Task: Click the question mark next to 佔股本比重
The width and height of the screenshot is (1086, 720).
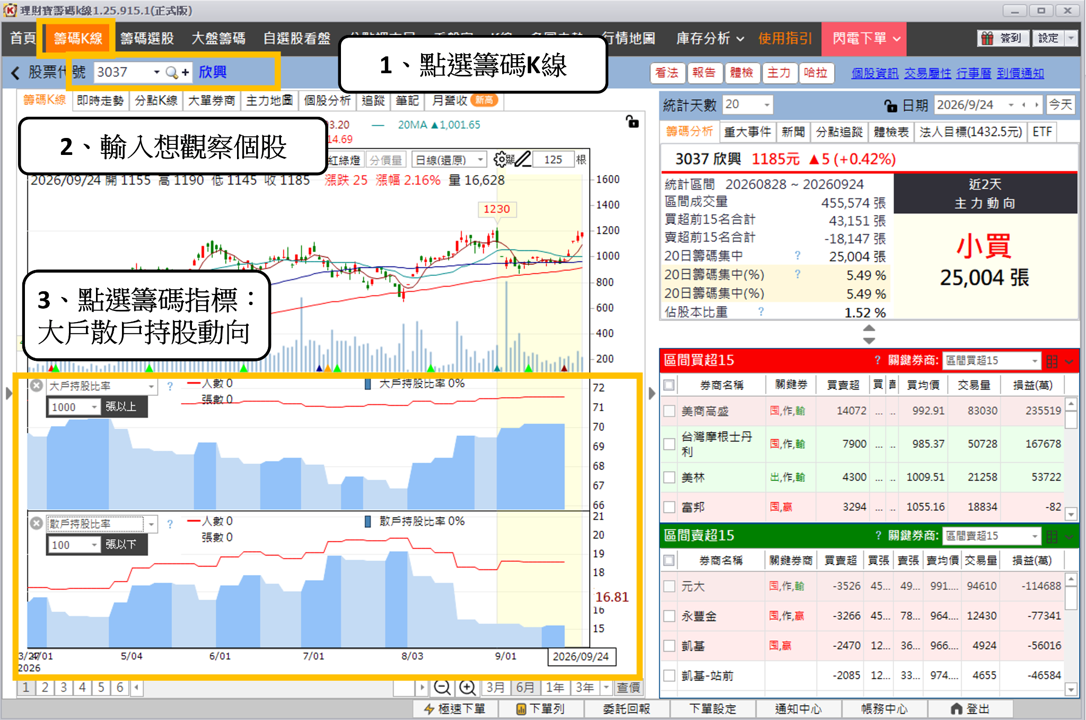Action: coord(760,312)
